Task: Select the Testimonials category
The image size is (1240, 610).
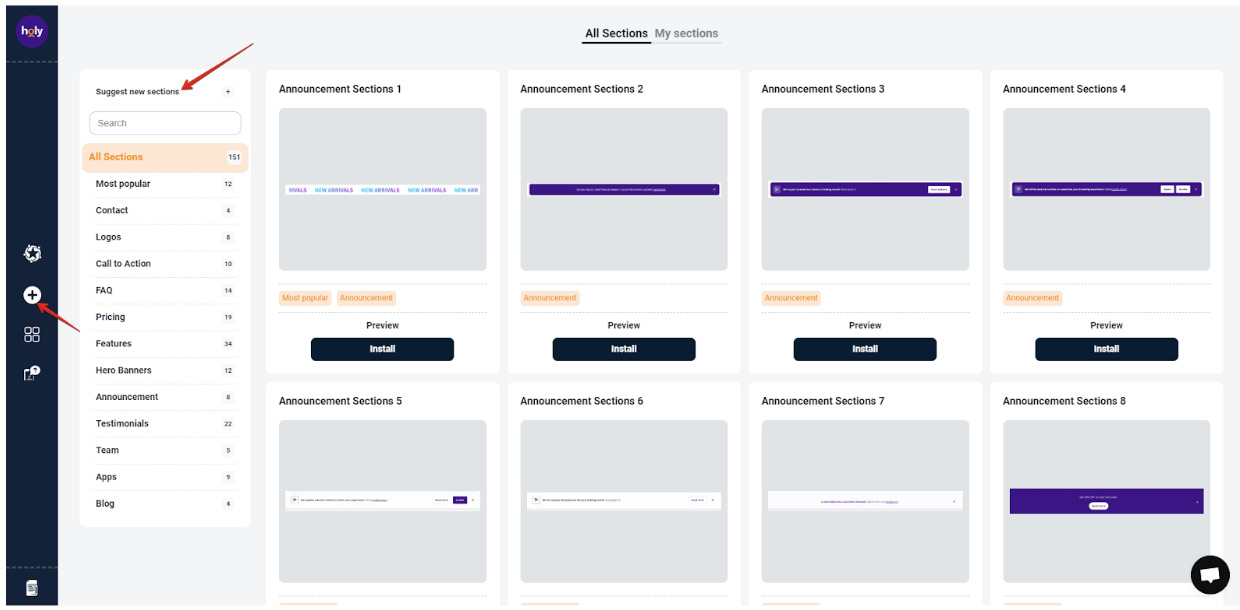Action: coord(165,424)
